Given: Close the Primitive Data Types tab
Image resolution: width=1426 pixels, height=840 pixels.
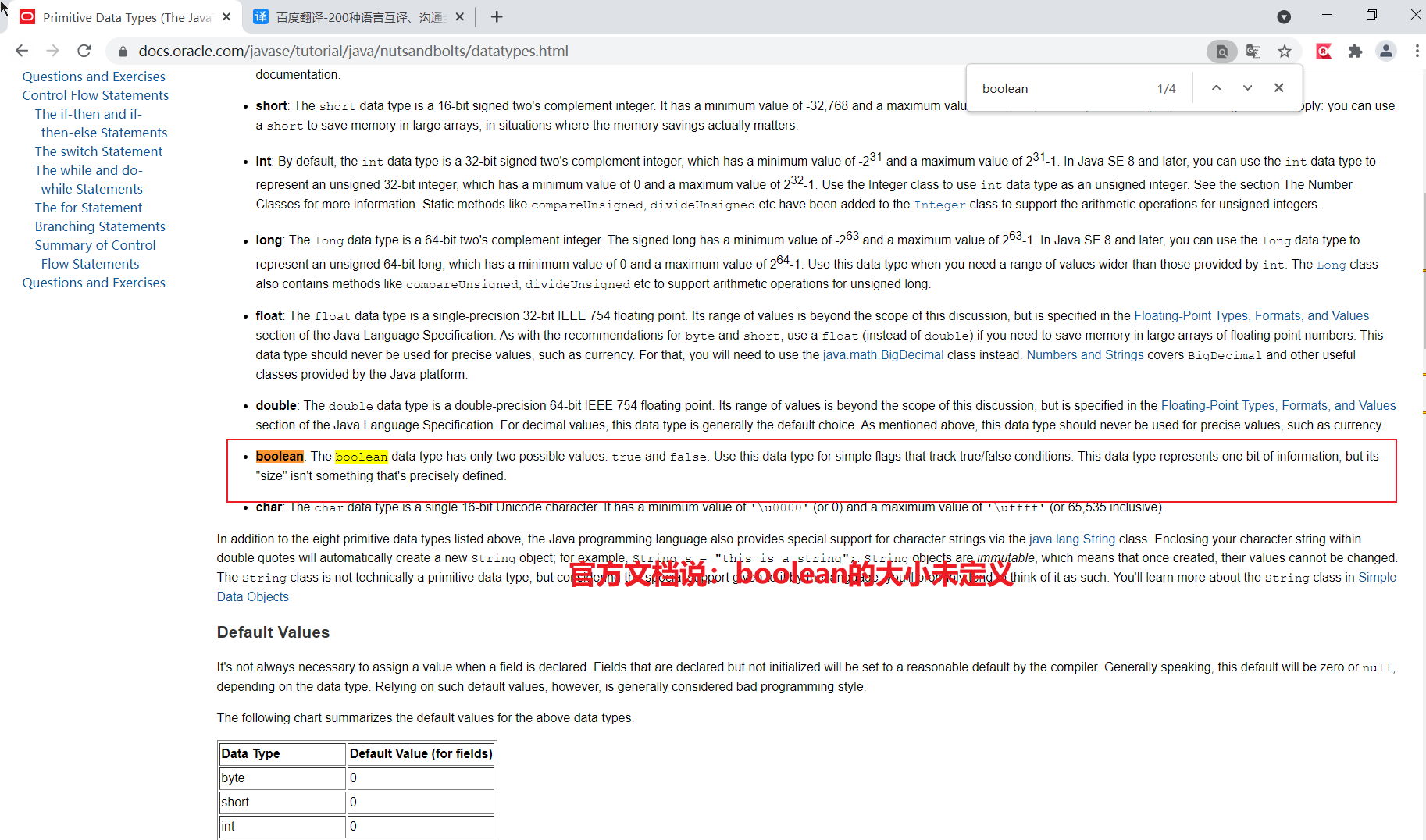Looking at the screenshot, I should pos(226,16).
